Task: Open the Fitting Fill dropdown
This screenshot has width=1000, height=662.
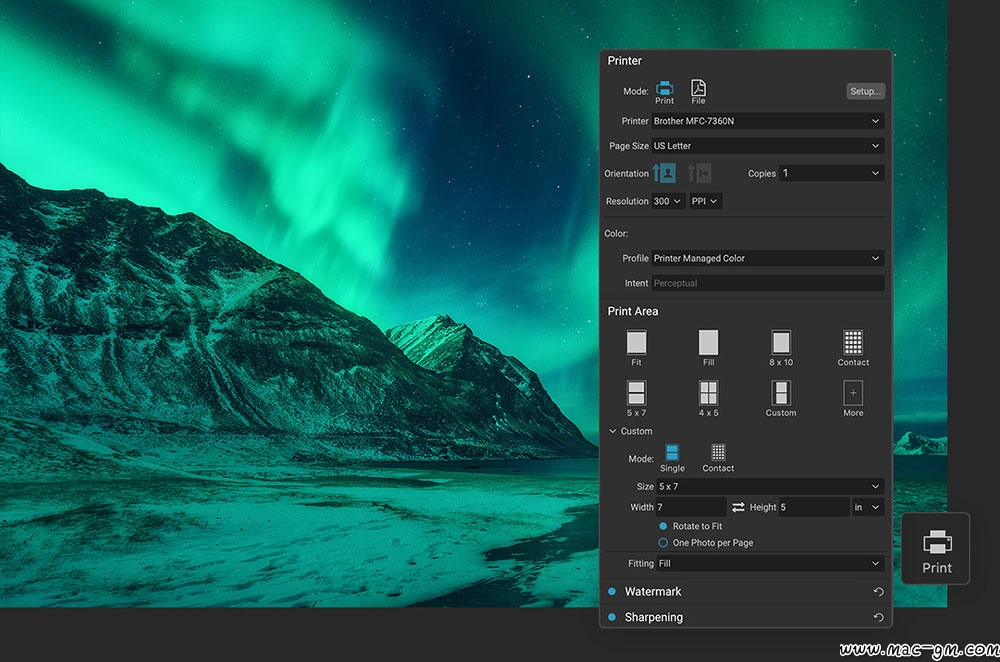Action: click(x=770, y=563)
